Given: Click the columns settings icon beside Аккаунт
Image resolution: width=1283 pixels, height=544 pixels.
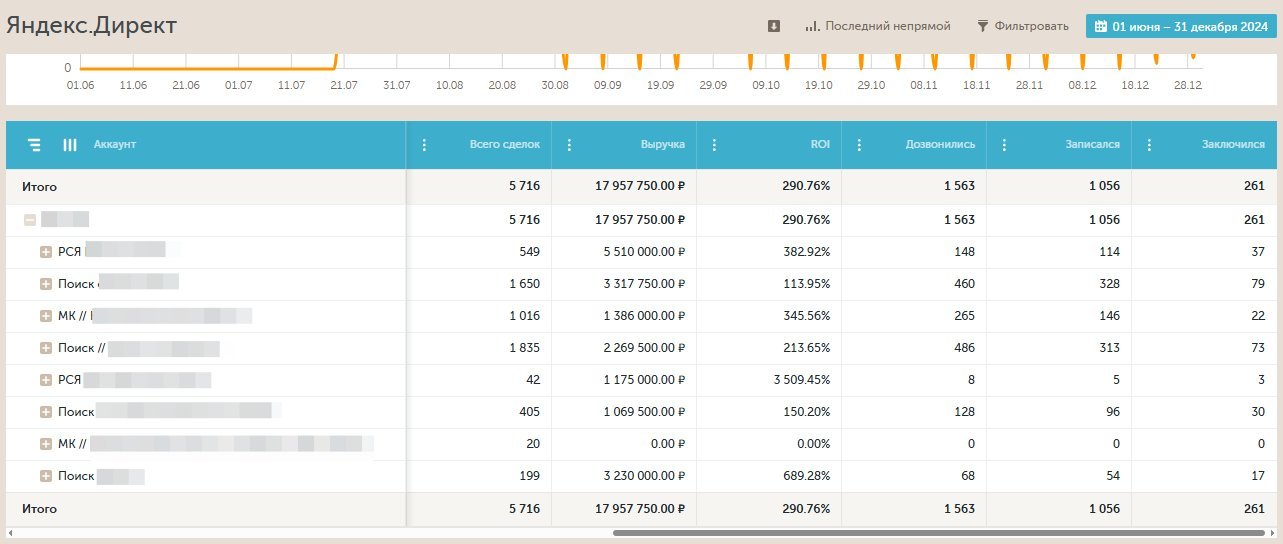Looking at the screenshot, I should (x=70, y=145).
